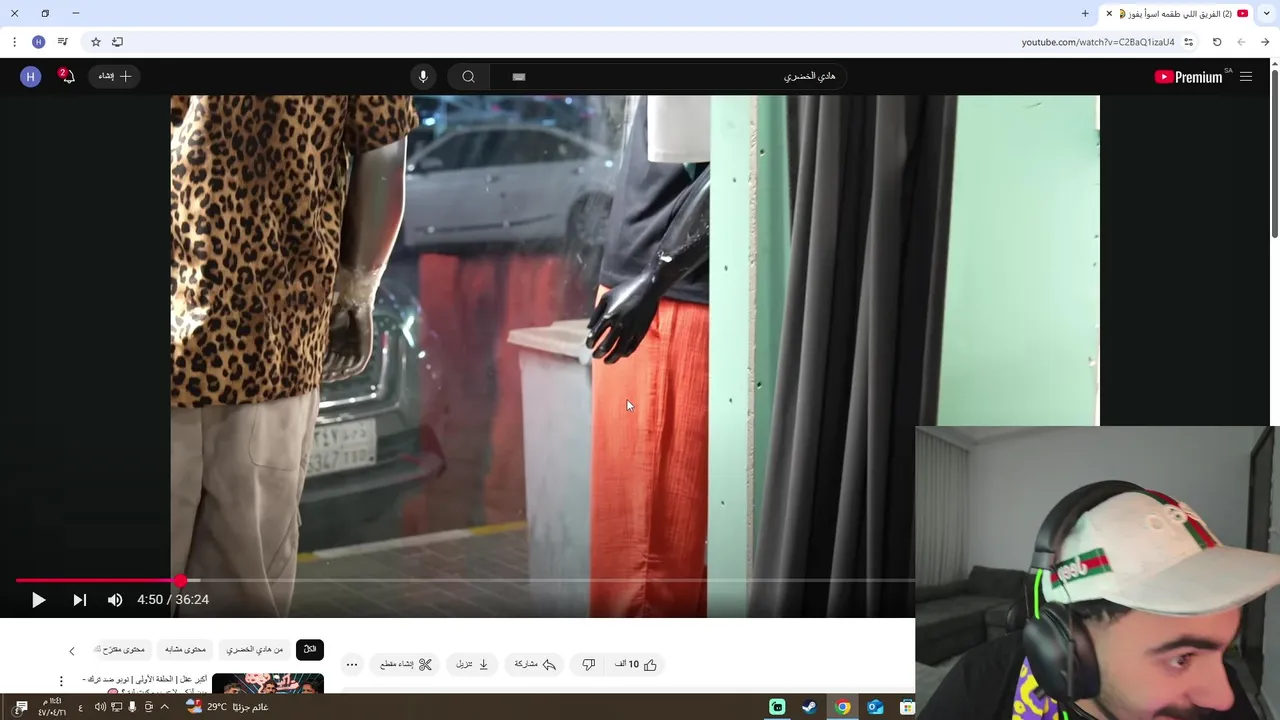Viewport: 1280px width, 720px height.
Task: Select the محتوى مقترح chip
Action: pyautogui.click(x=123, y=650)
